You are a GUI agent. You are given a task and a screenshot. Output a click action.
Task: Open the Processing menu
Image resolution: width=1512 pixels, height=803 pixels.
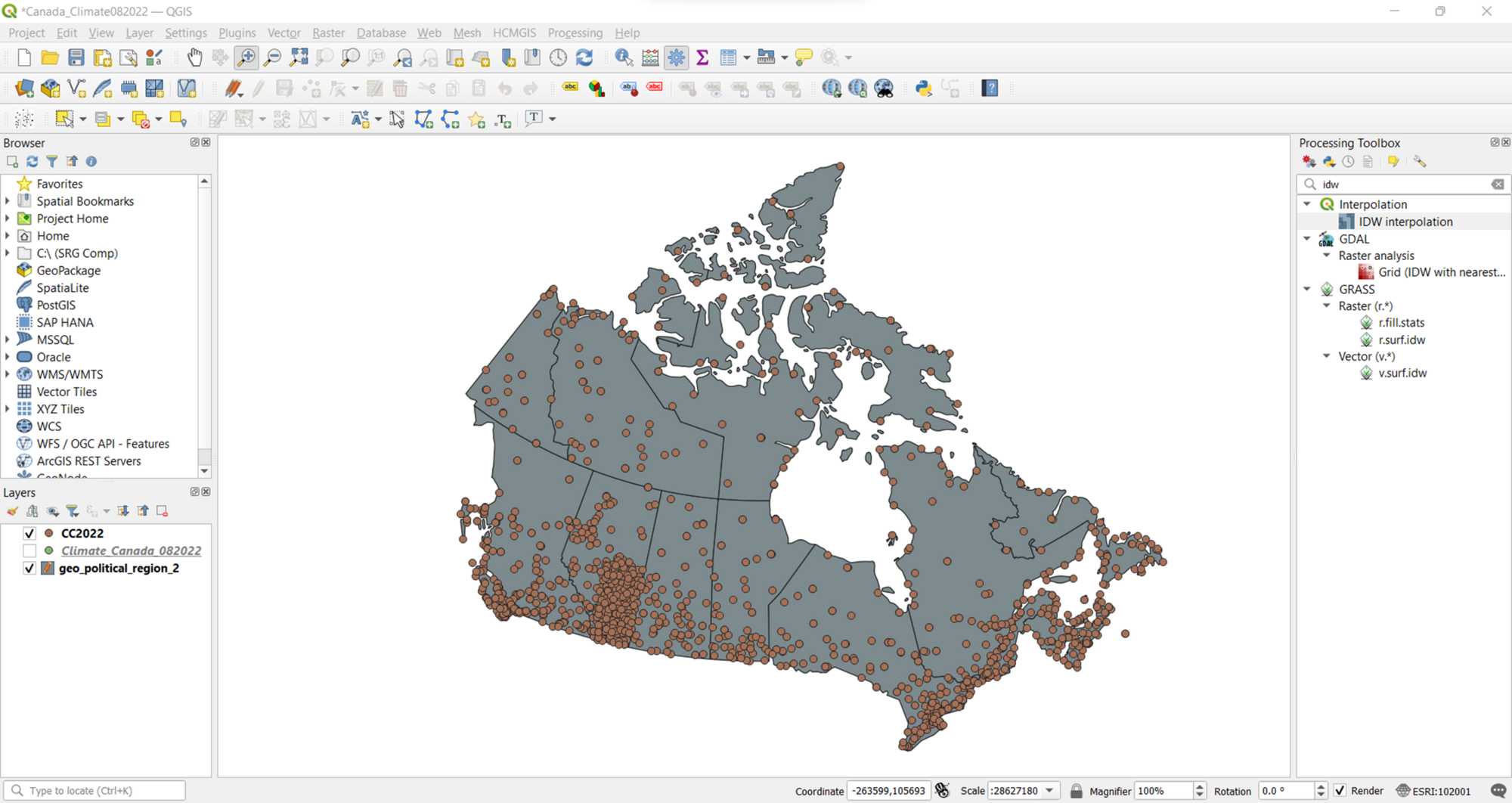tap(575, 33)
